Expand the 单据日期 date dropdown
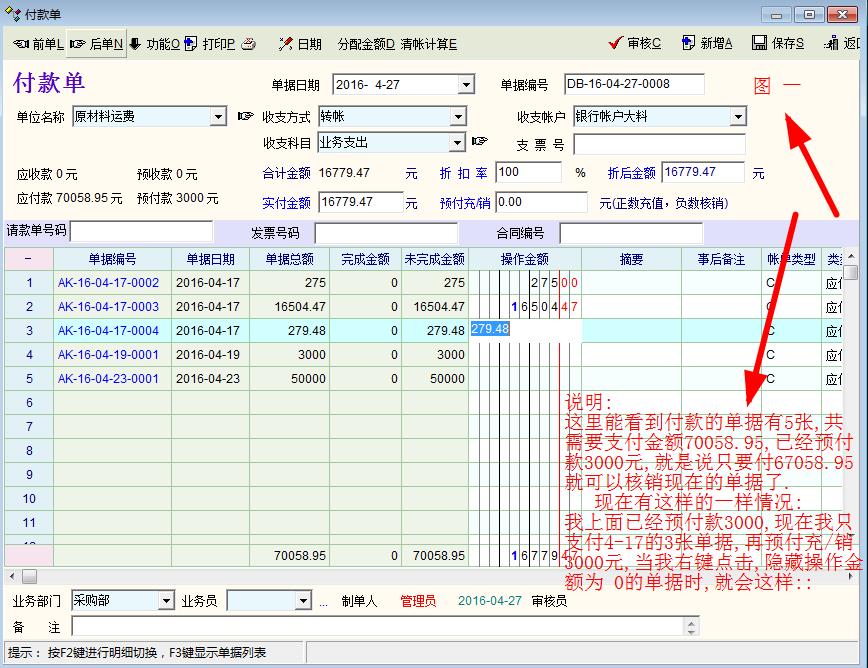 [466, 85]
